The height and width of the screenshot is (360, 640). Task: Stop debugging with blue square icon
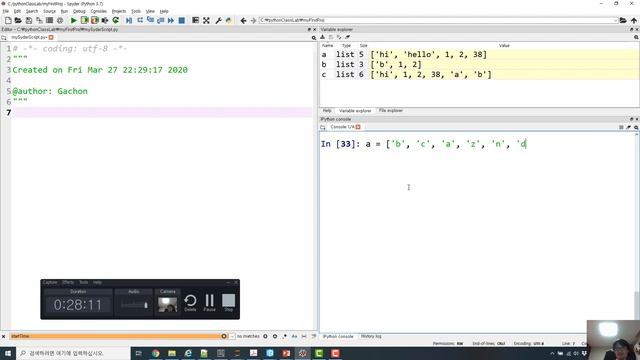coord(182,20)
